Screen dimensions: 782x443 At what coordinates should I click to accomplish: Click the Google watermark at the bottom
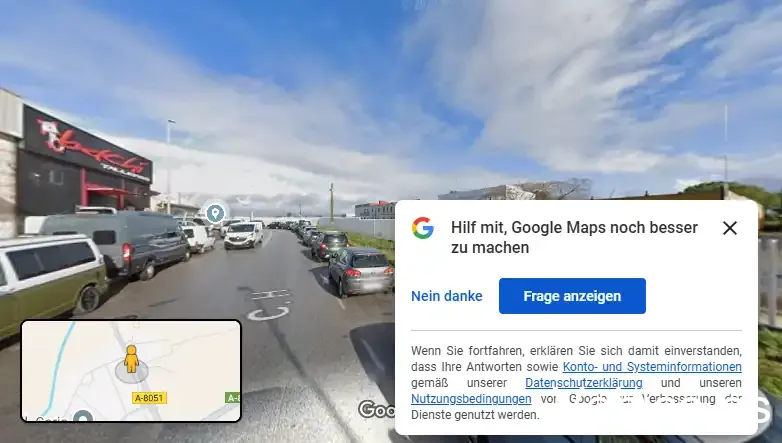click(377, 410)
